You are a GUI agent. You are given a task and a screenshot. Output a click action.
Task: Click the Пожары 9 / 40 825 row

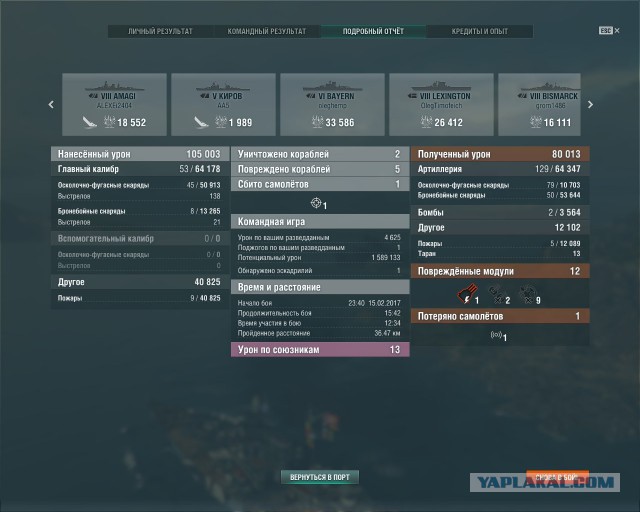(x=140, y=298)
